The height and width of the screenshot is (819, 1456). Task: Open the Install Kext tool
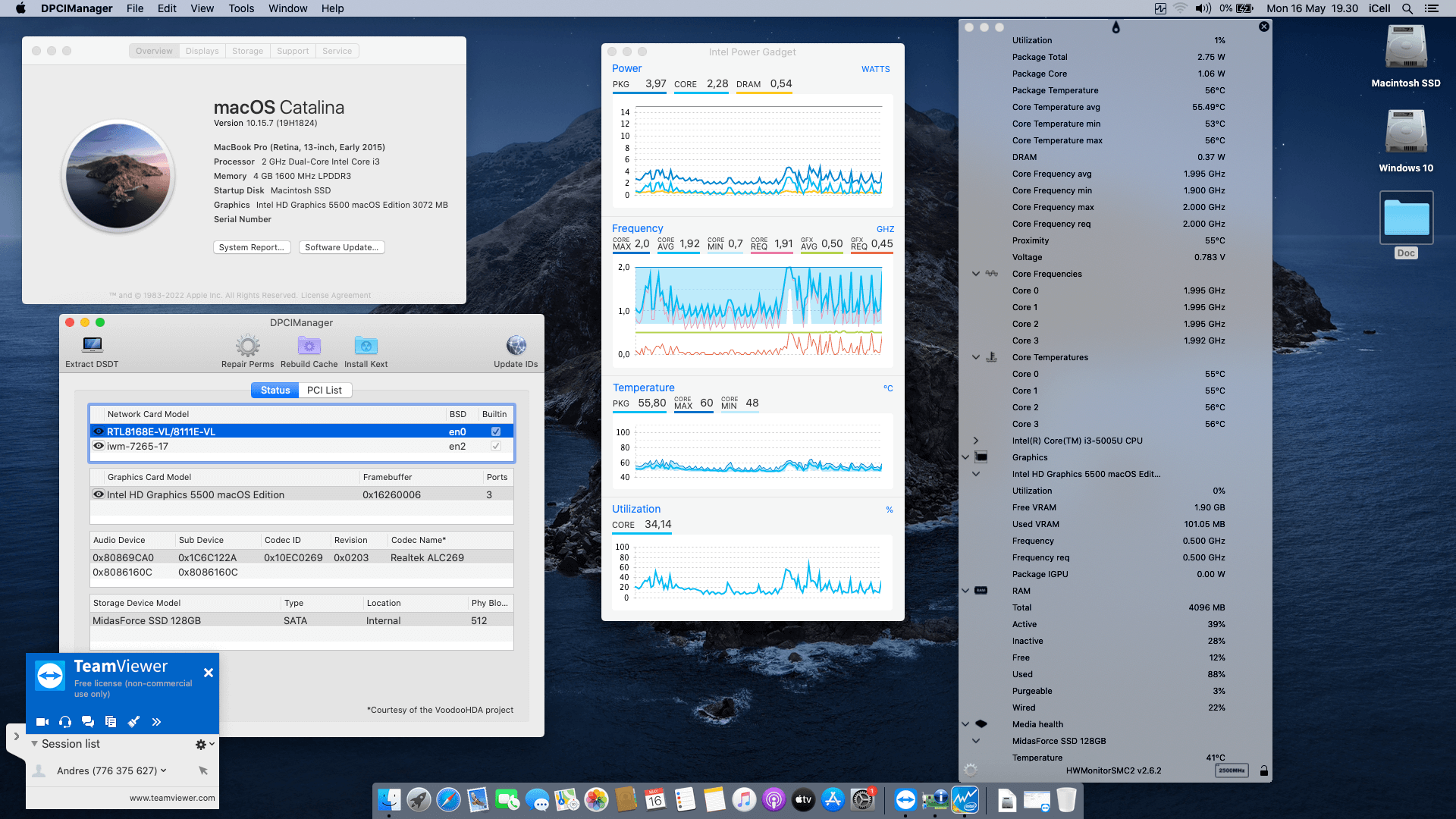[x=366, y=347]
